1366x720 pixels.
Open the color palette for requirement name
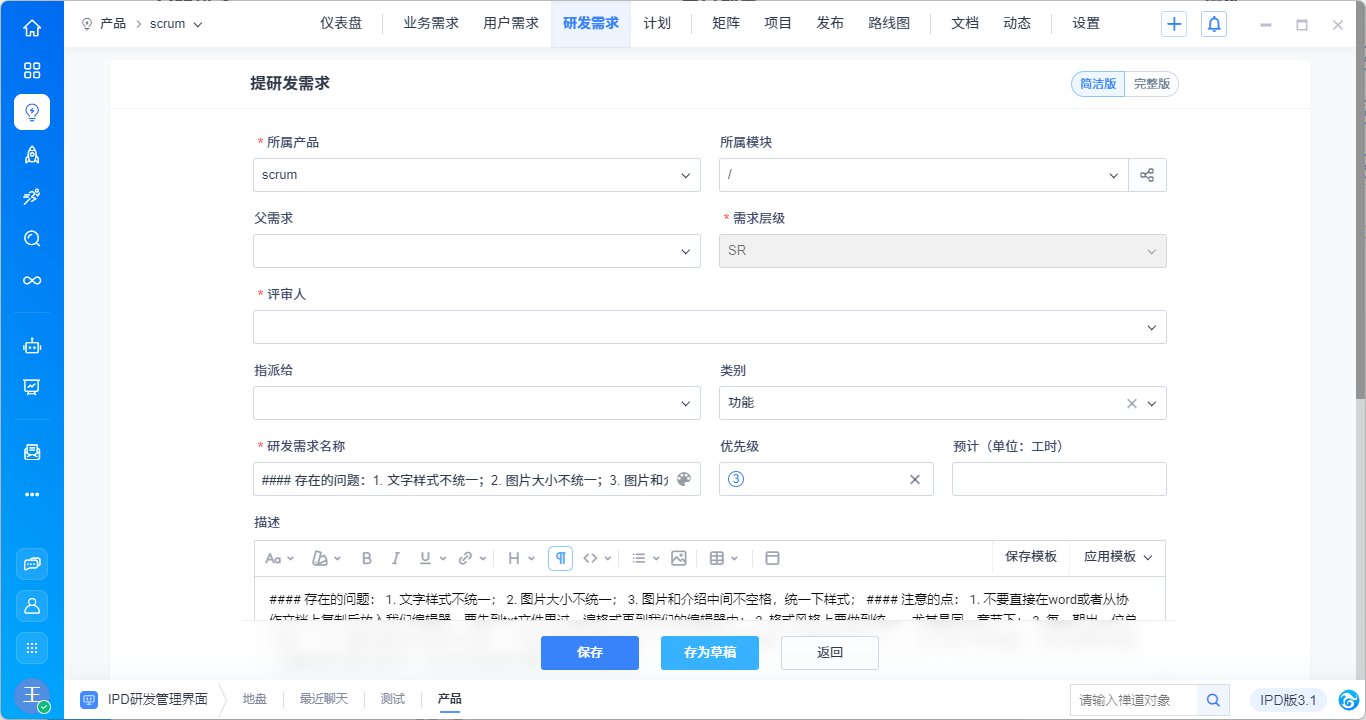point(684,479)
